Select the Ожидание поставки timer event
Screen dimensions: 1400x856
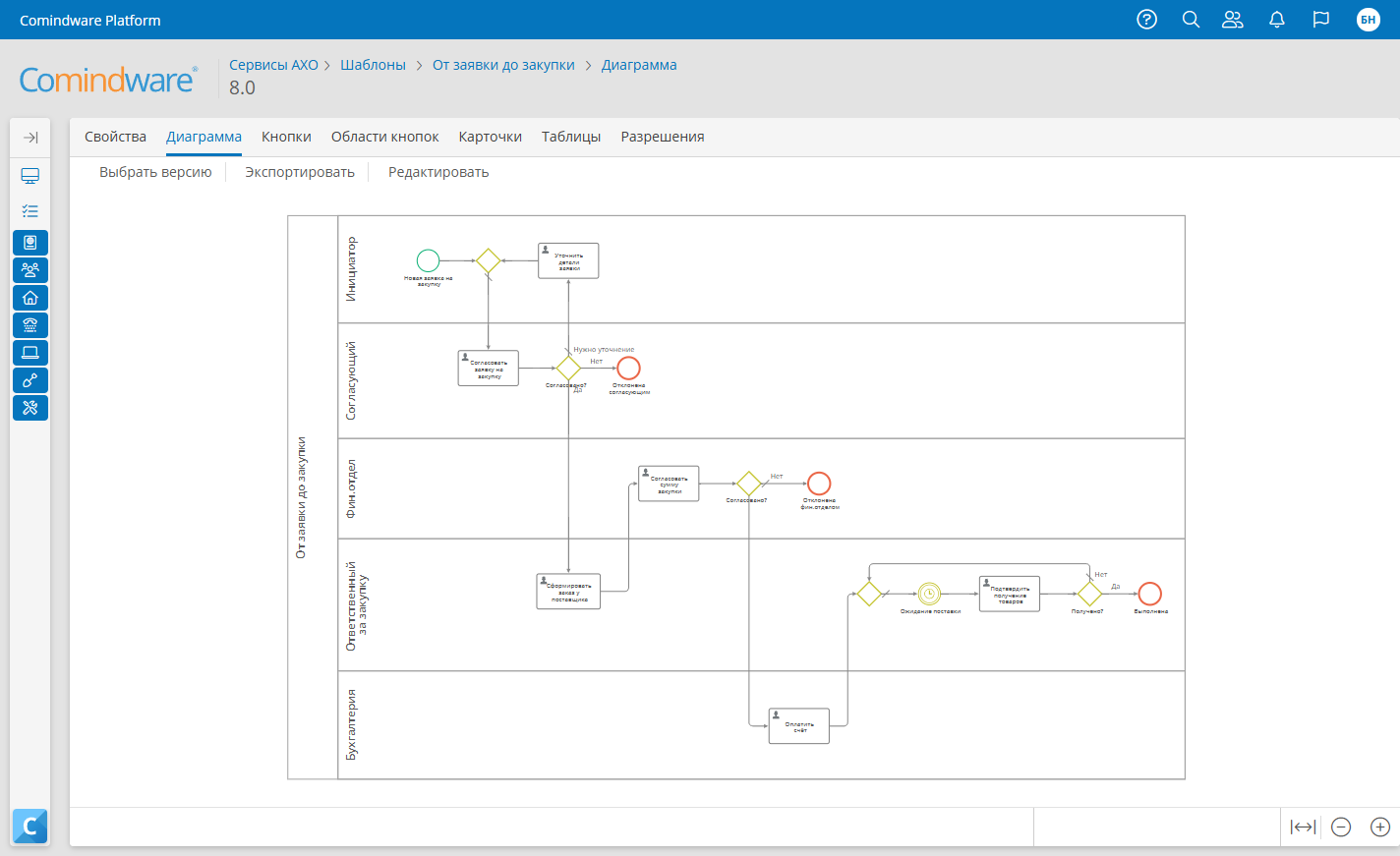pos(929,594)
